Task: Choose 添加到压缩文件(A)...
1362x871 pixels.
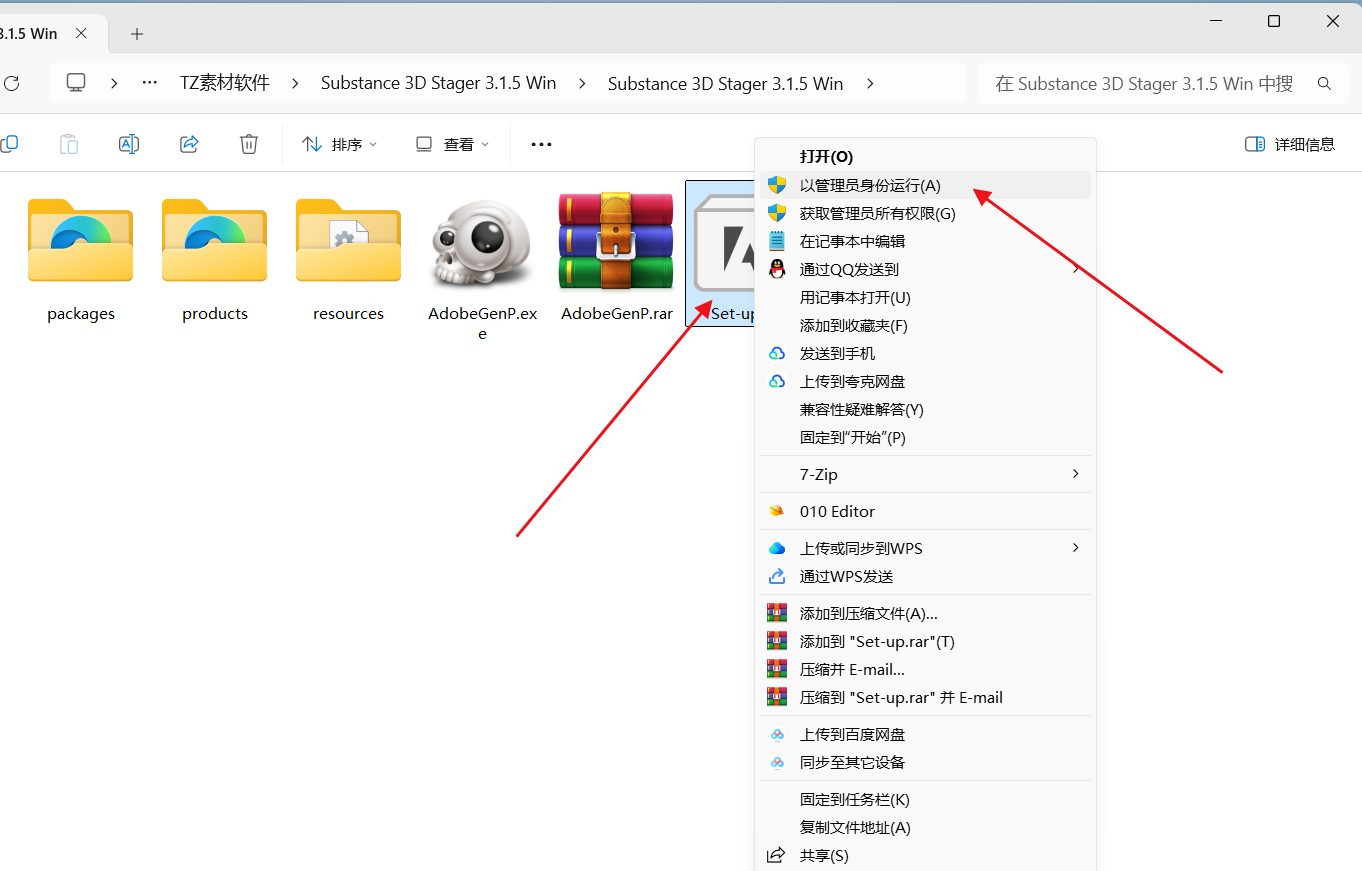Action: pyautogui.click(x=925, y=613)
